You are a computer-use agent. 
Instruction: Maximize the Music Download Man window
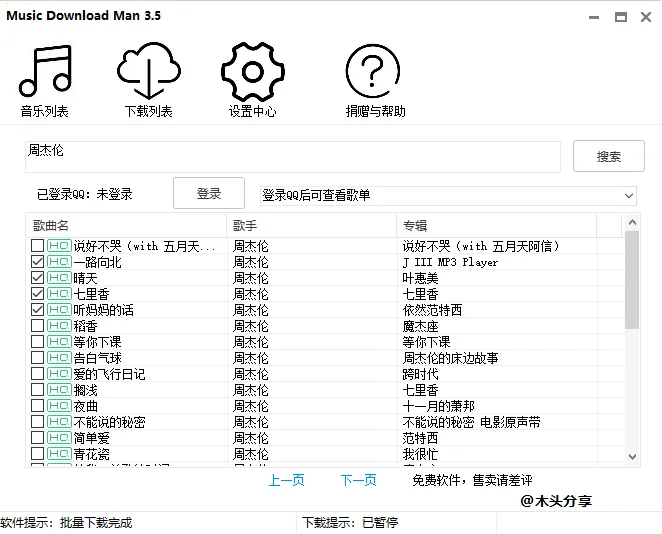(x=621, y=17)
